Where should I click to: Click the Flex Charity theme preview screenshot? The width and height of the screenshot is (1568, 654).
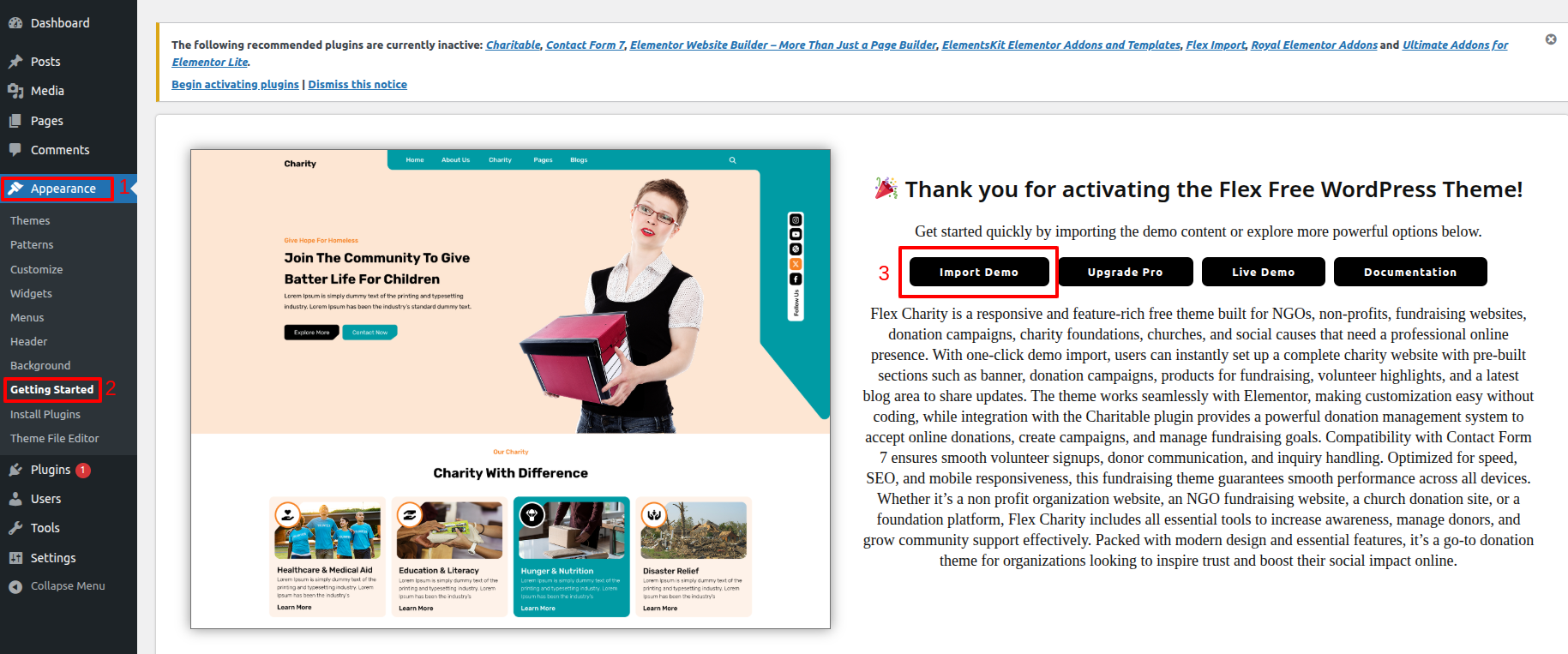pos(510,389)
